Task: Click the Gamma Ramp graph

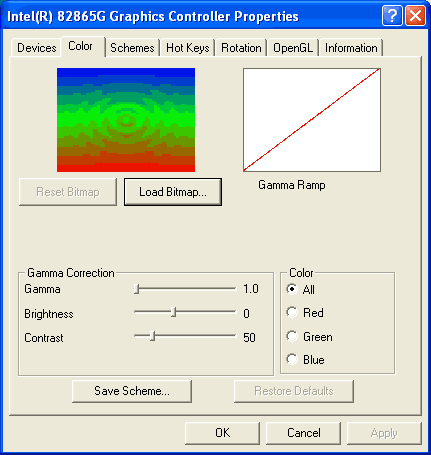Action: coord(312,120)
